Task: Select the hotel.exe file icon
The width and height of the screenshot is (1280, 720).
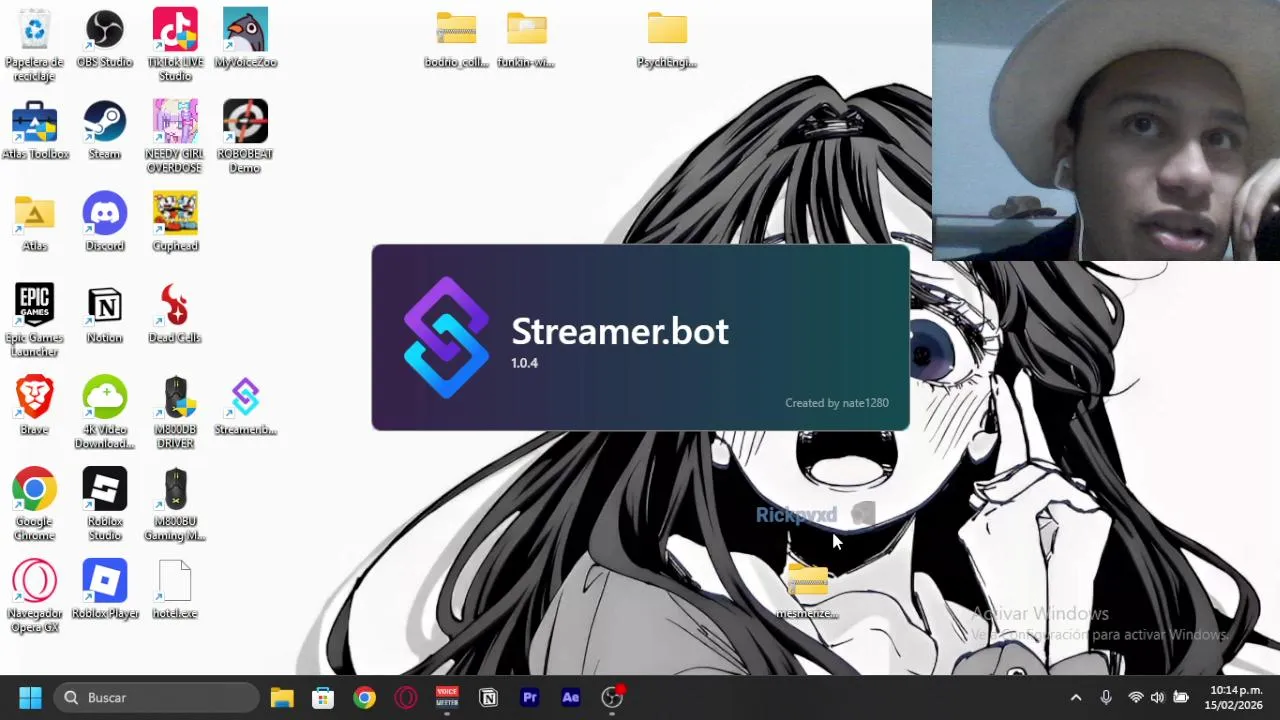Action: (x=175, y=590)
